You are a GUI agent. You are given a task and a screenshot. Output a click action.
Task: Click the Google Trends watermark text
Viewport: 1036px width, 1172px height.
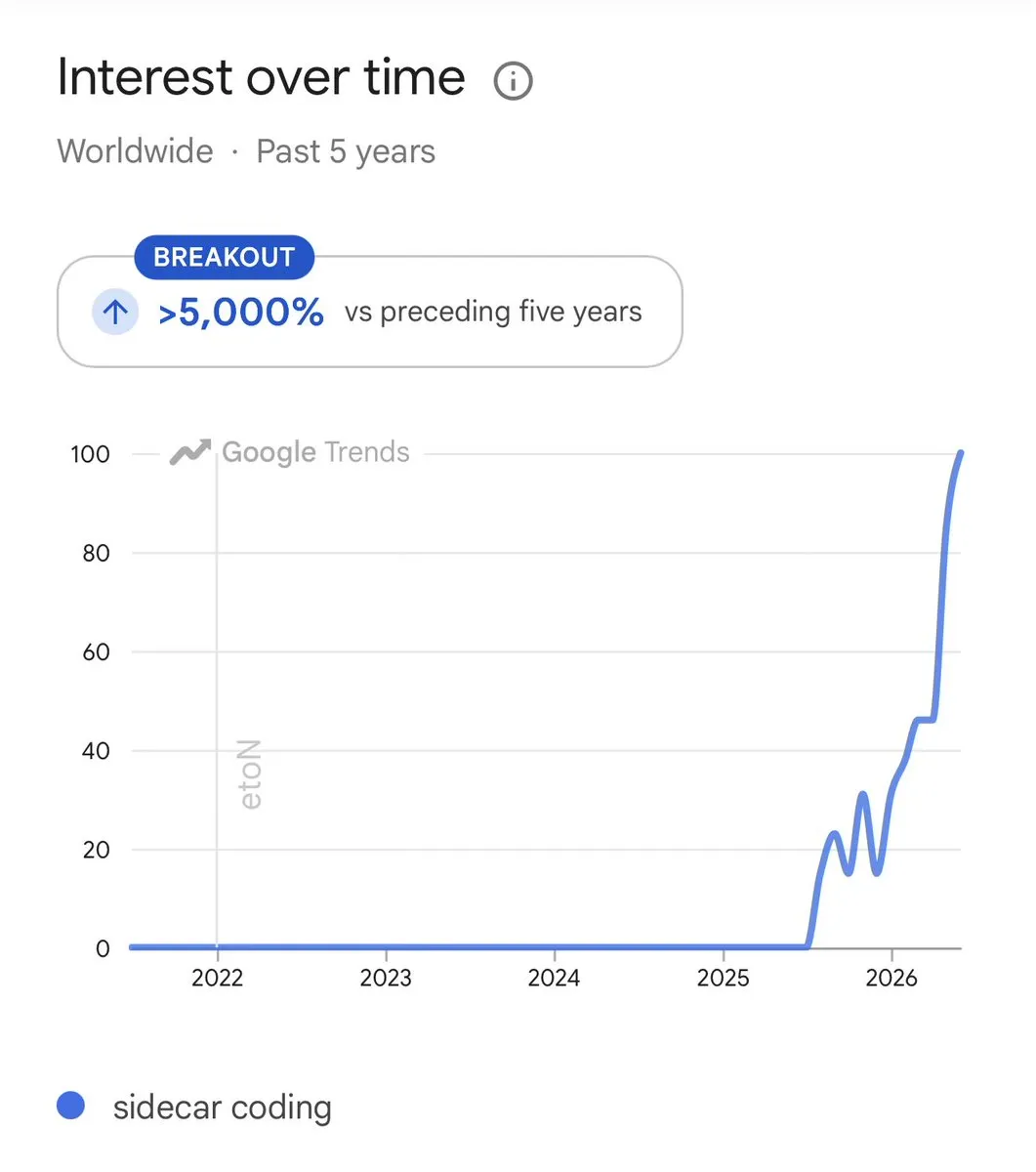[x=315, y=452]
